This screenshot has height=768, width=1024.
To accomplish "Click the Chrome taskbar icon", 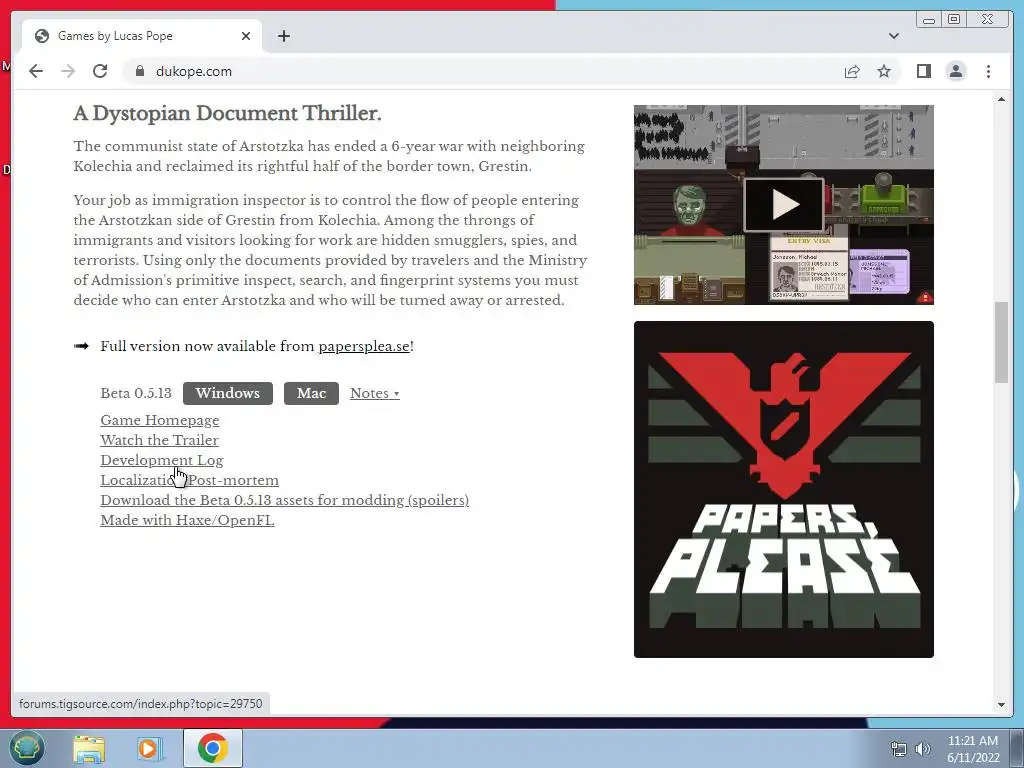I will (212, 748).
